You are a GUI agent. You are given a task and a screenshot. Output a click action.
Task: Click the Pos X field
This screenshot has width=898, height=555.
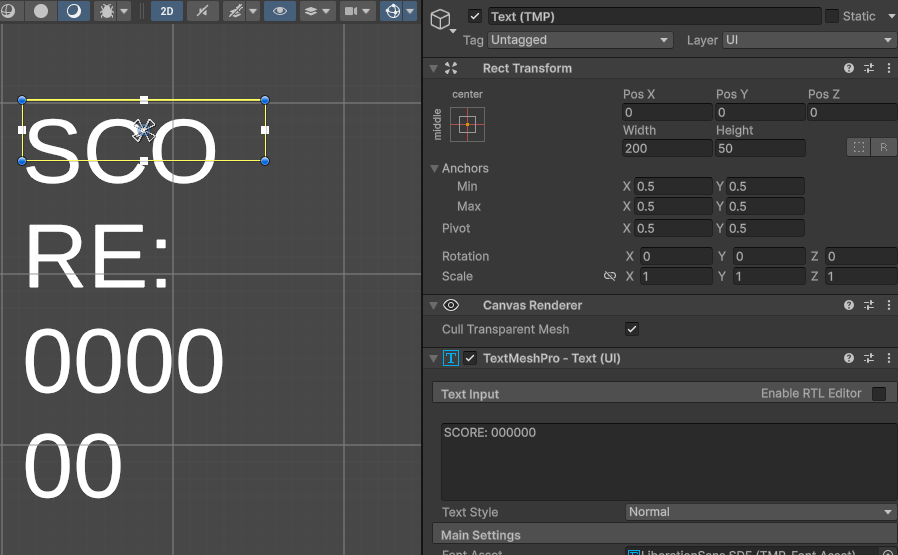(x=667, y=112)
